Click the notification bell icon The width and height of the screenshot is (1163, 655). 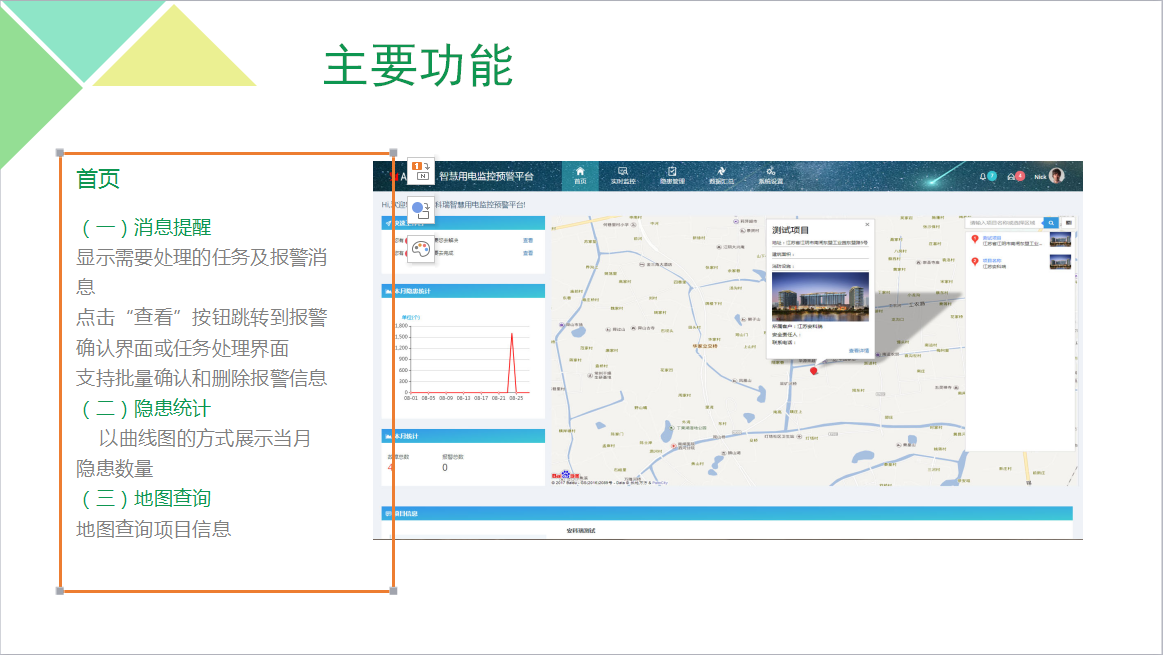984,176
